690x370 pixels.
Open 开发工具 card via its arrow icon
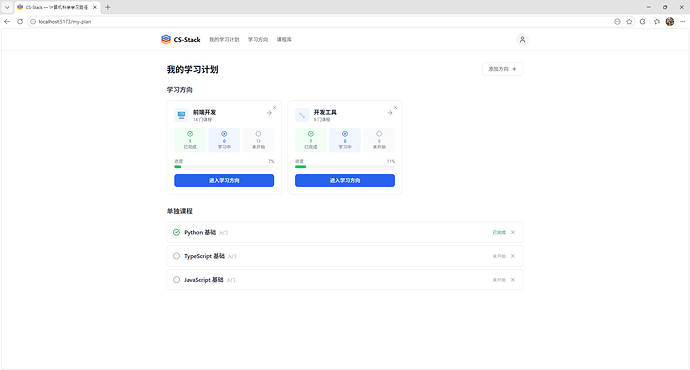click(389, 113)
